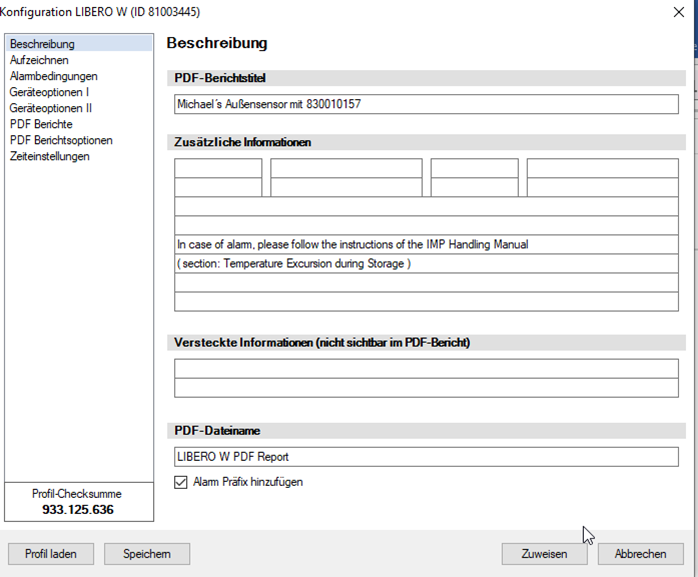Click the IMP Handling Manual instruction line

[x=426, y=244]
